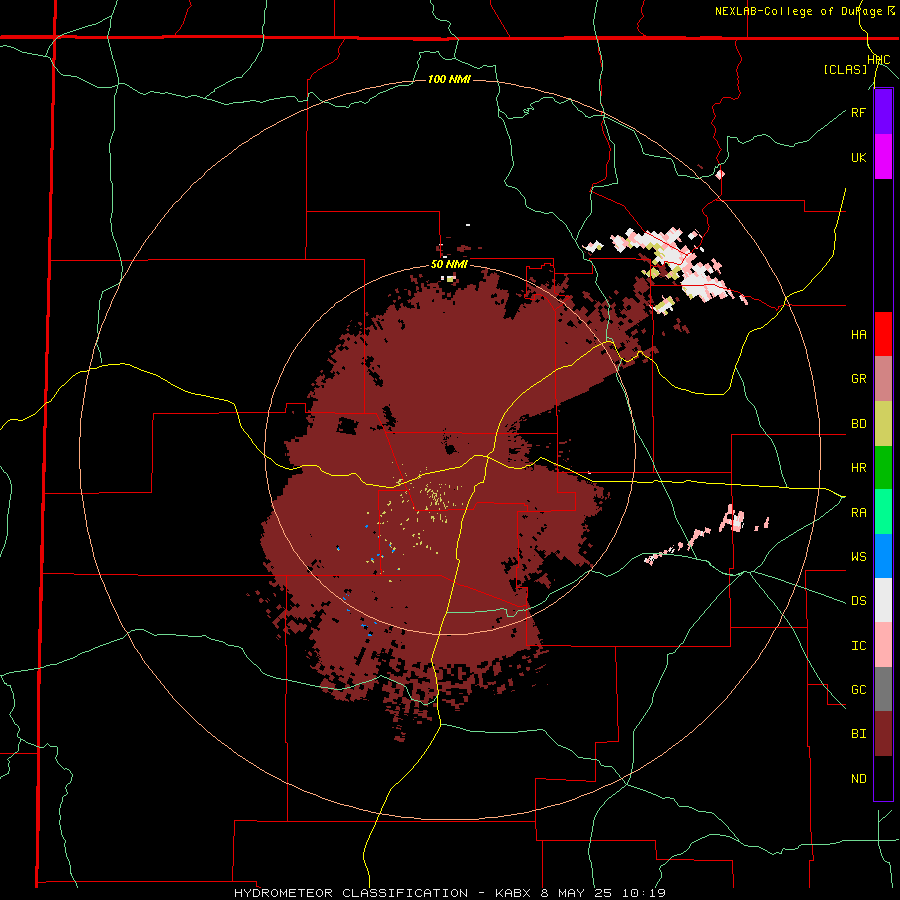Click the BI legend label
Screen dimensions: 900x900
pos(858,734)
